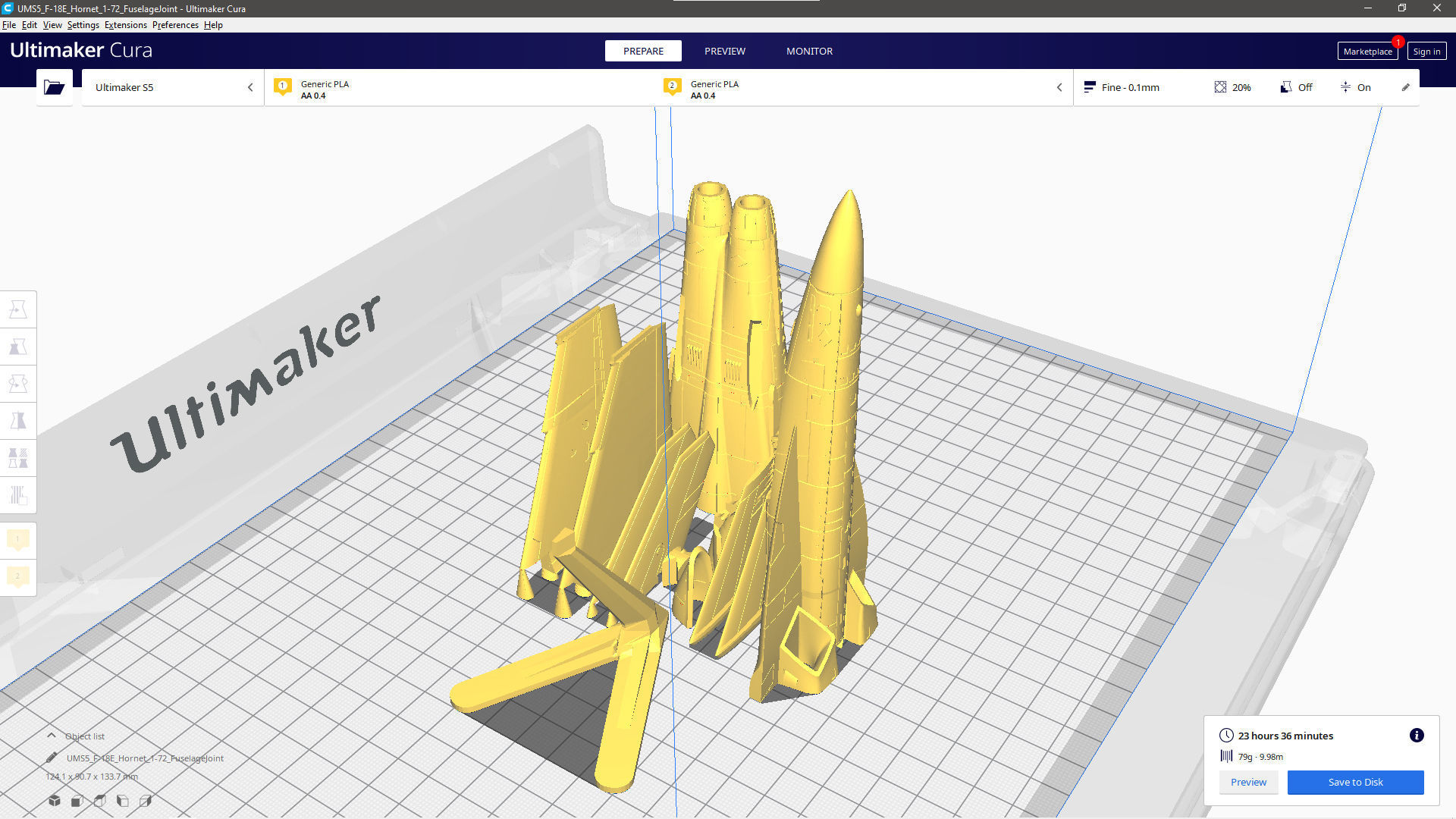Open the Marketplace

1367,52
